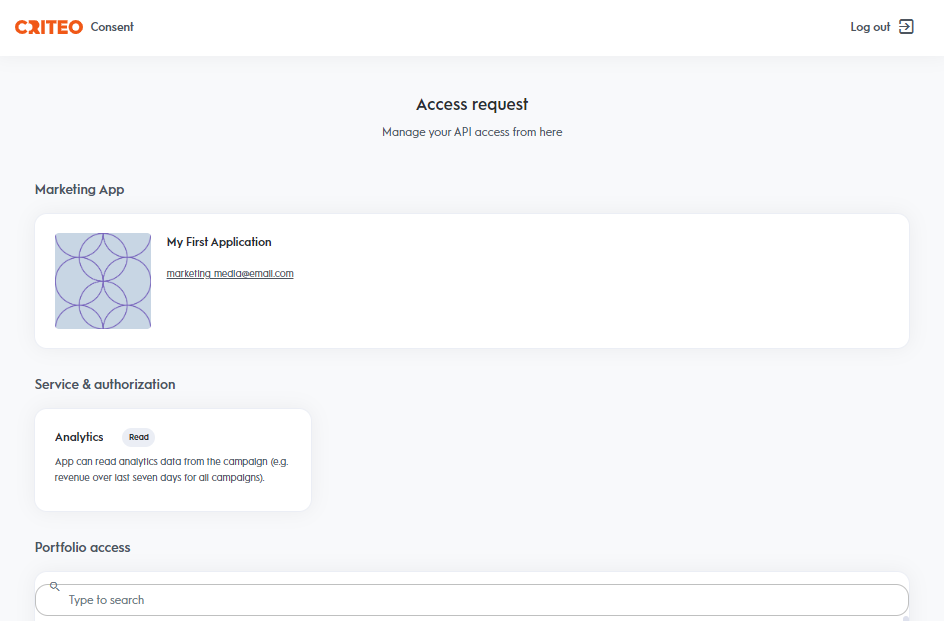This screenshot has width=944, height=621.
Task: Click the Analytics description paragraph
Action: tap(172, 470)
